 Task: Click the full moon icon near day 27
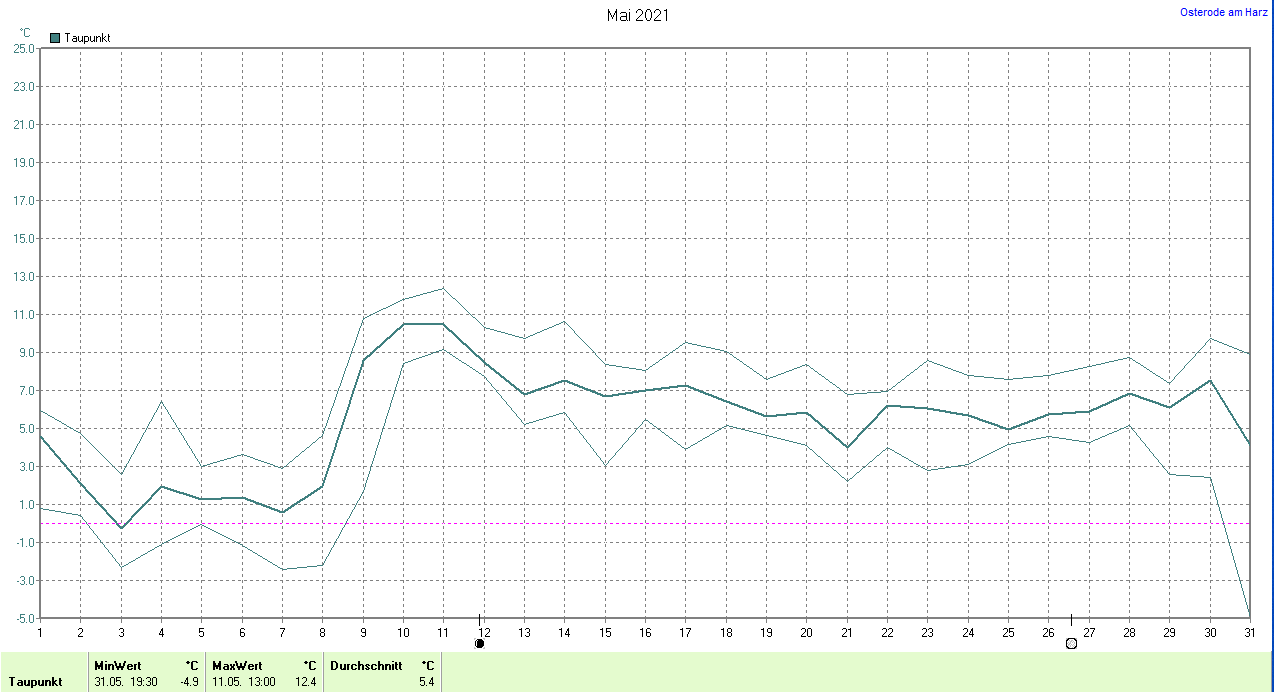pyautogui.click(x=1071, y=644)
